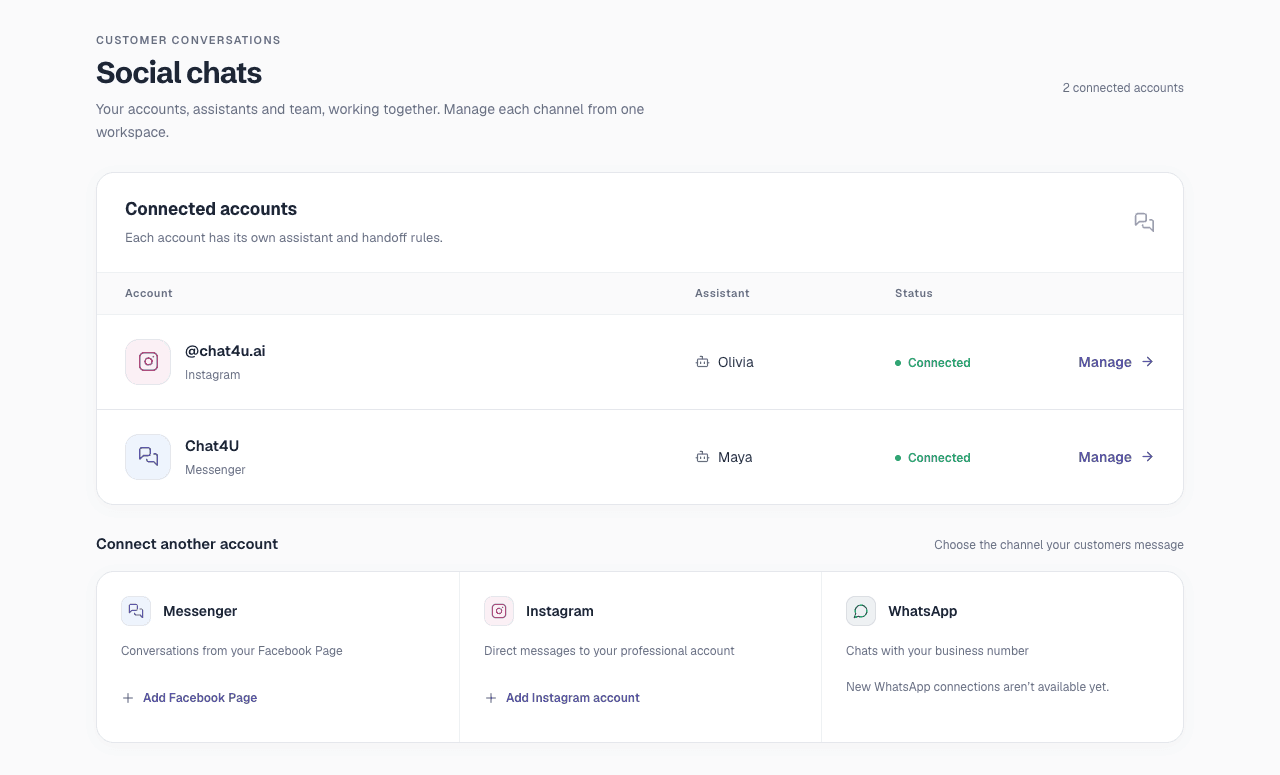Click the CUSTOMER CONVERSATIONS breadcrumb label
This screenshot has width=1280, height=775.
coord(188,40)
